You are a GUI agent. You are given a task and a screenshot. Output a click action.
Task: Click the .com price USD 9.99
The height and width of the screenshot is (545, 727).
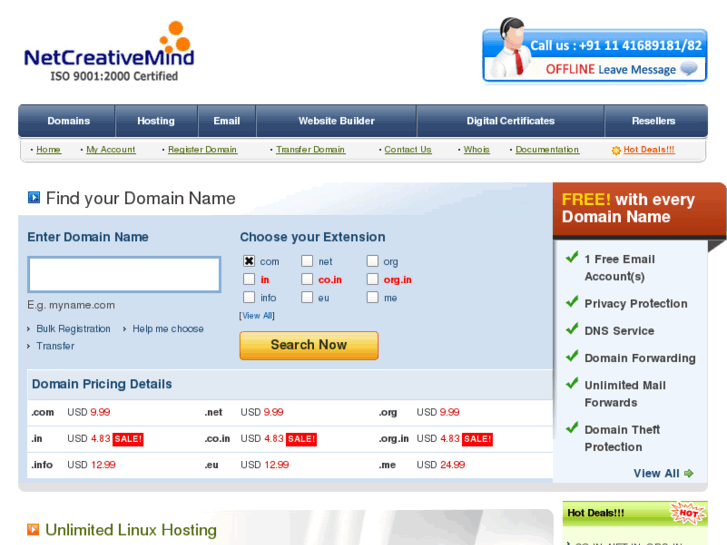click(x=89, y=412)
